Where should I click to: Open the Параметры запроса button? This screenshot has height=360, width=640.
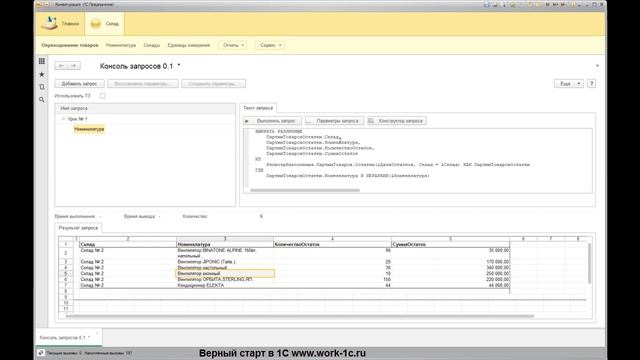[334, 121]
